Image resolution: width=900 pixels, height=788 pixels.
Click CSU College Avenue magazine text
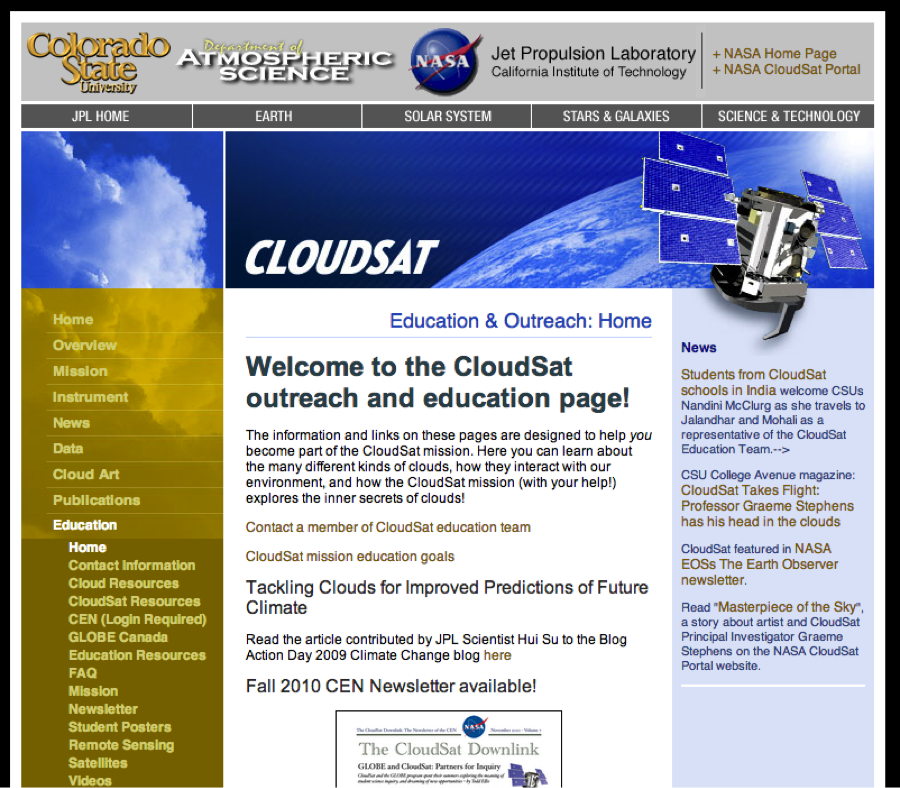(x=767, y=475)
